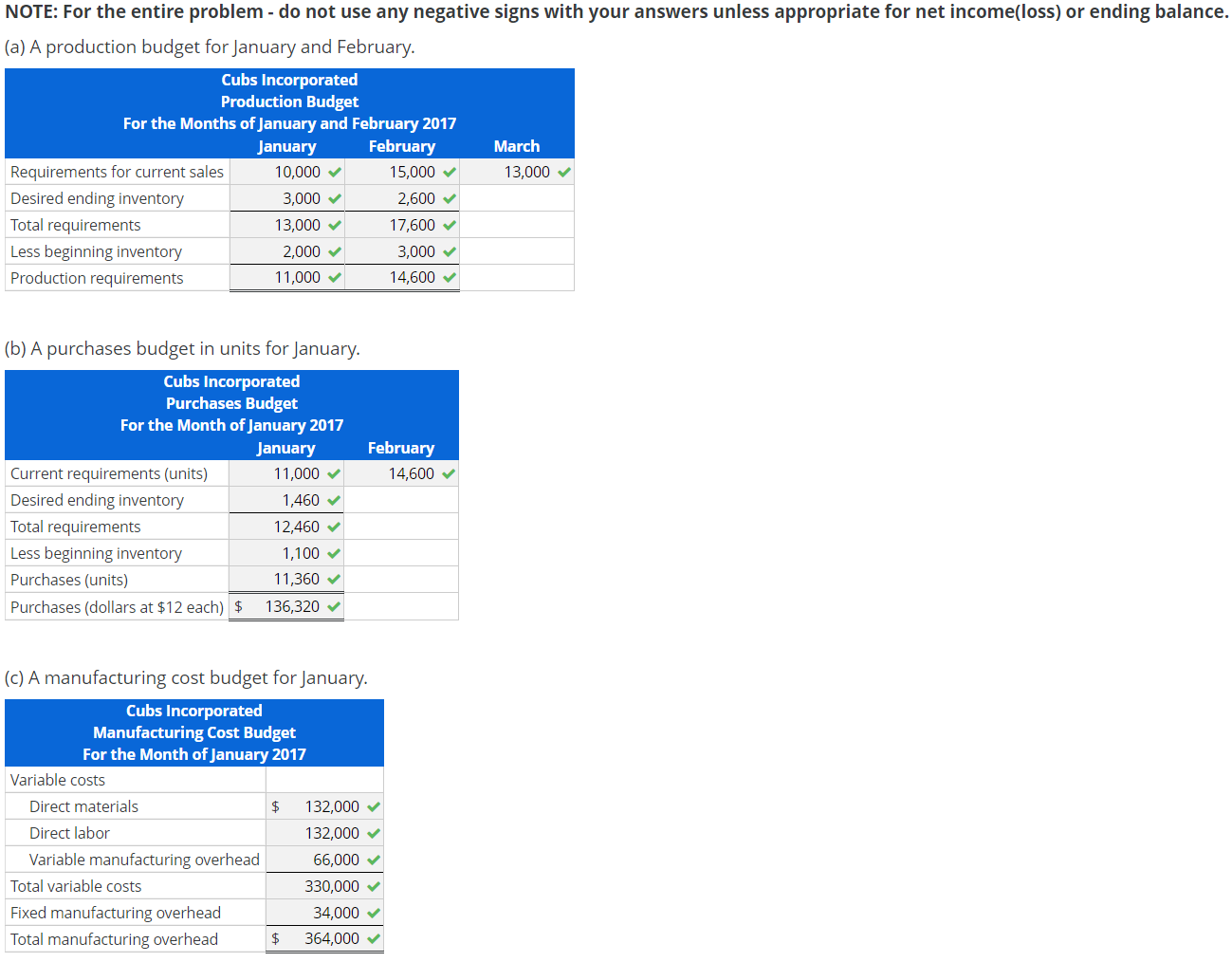Click the "(c) A manufacturing cost budget" instruction
Screen dimensions: 1232x962
click(x=186, y=677)
